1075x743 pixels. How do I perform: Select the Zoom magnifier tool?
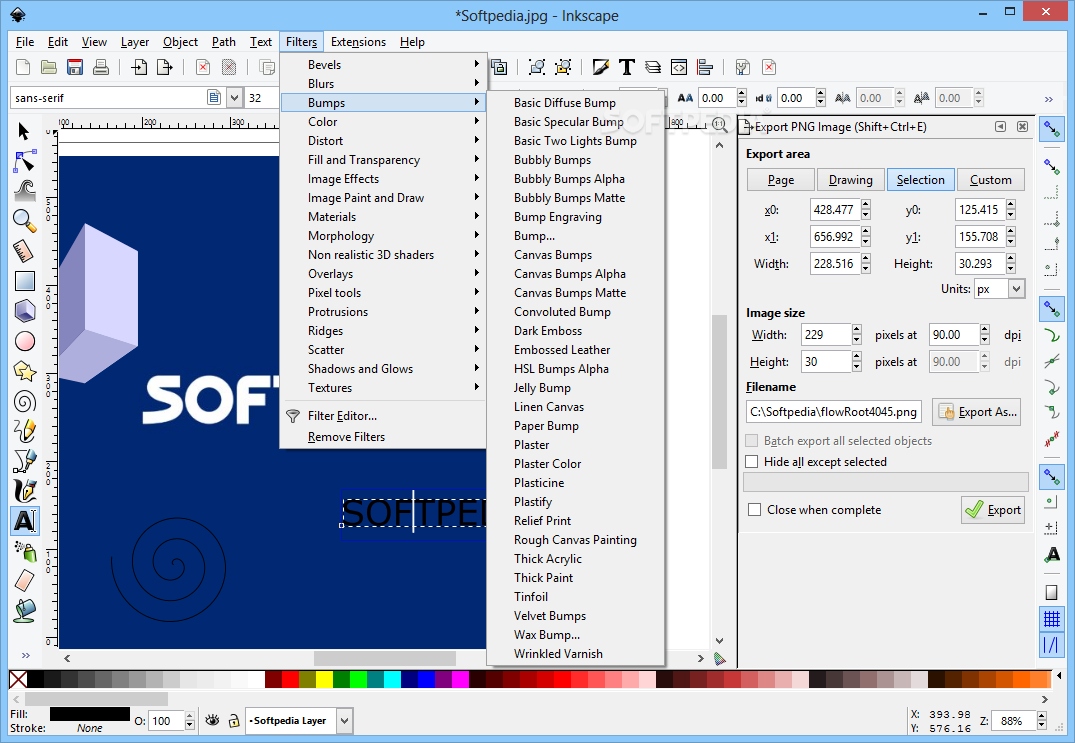tap(24, 221)
